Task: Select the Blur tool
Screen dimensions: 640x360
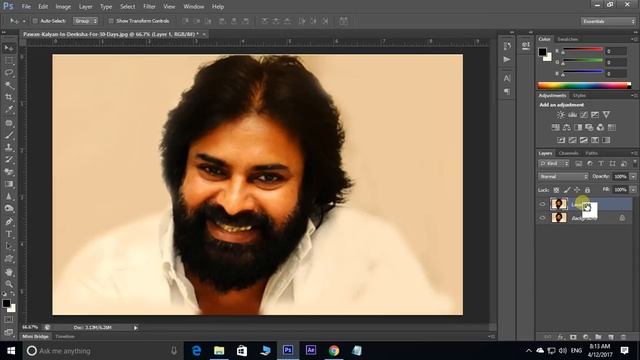Action: (x=9, y=196)
